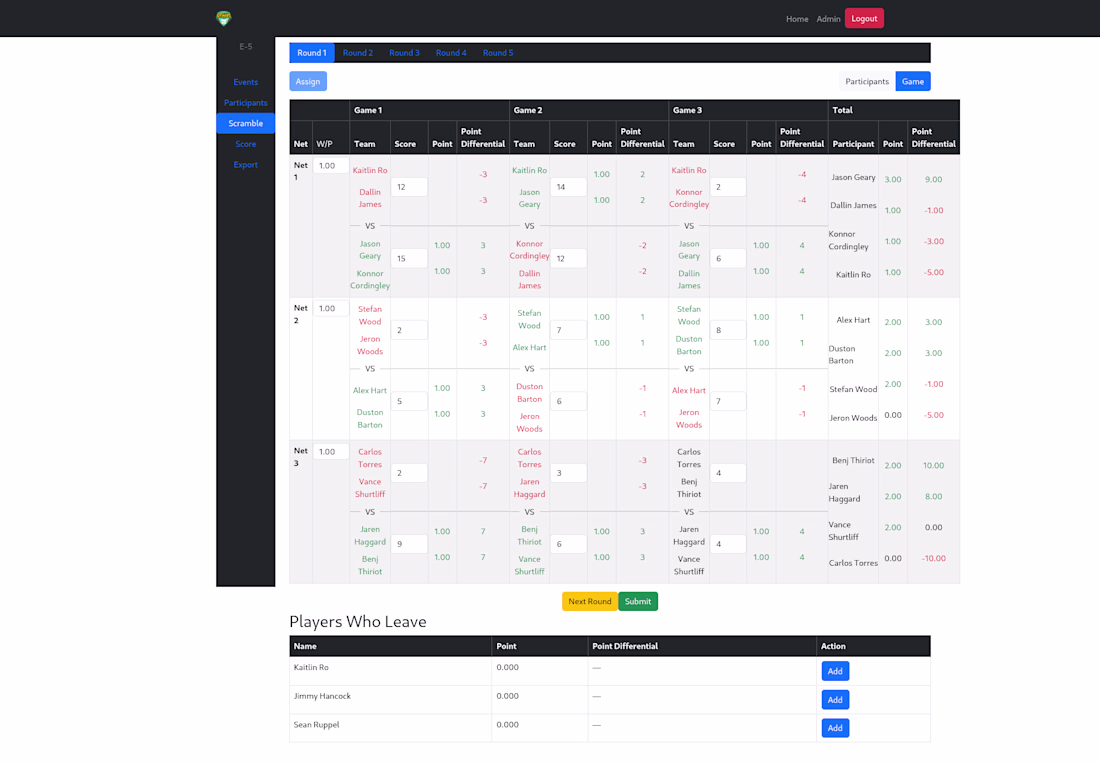Edit Net 1 Game 3 score field showing 2

click(x=727, y=187)
